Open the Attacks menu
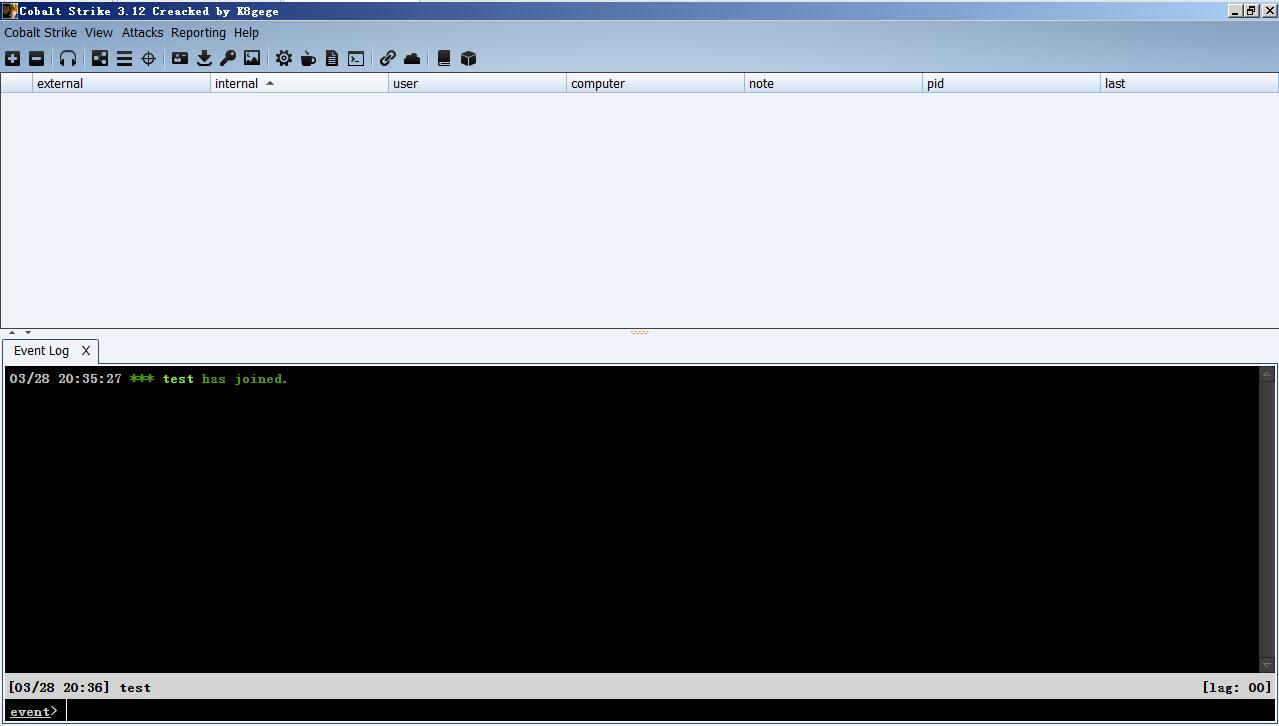Image resolution: width=1279 pixels, height=726 pixels. click(x=142, y=33)
